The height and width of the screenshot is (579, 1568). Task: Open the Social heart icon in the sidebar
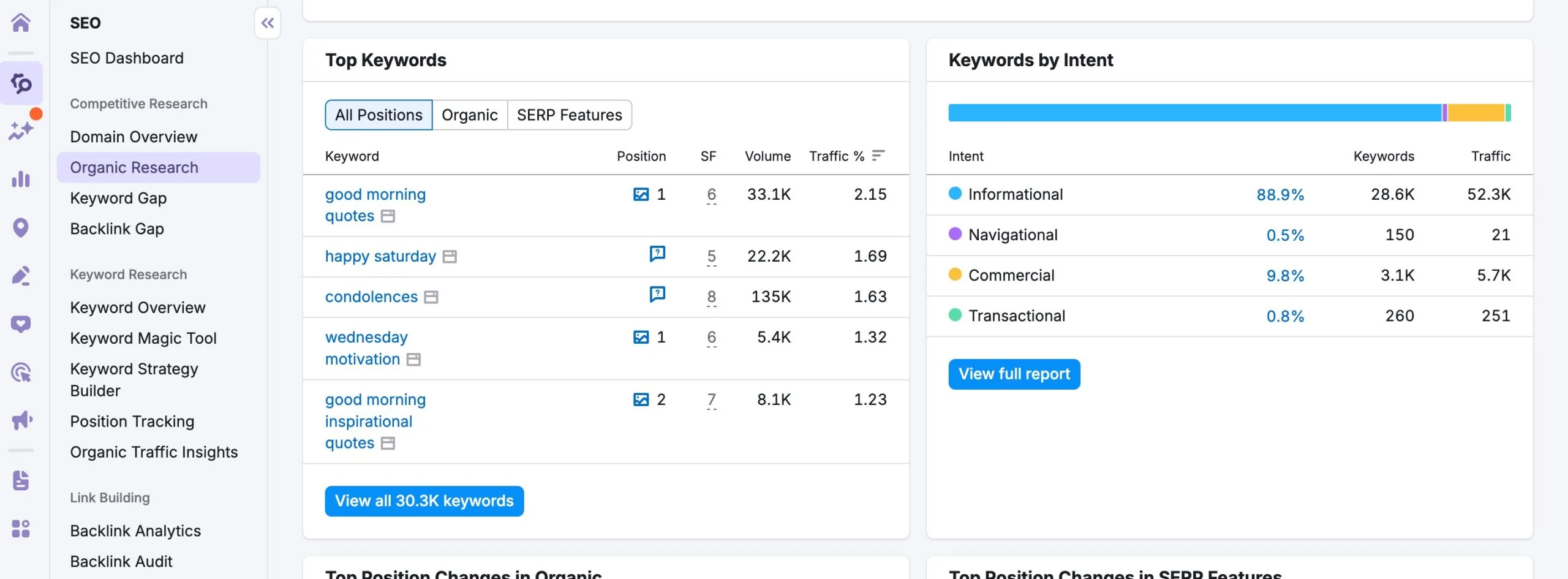coord(21,324)
